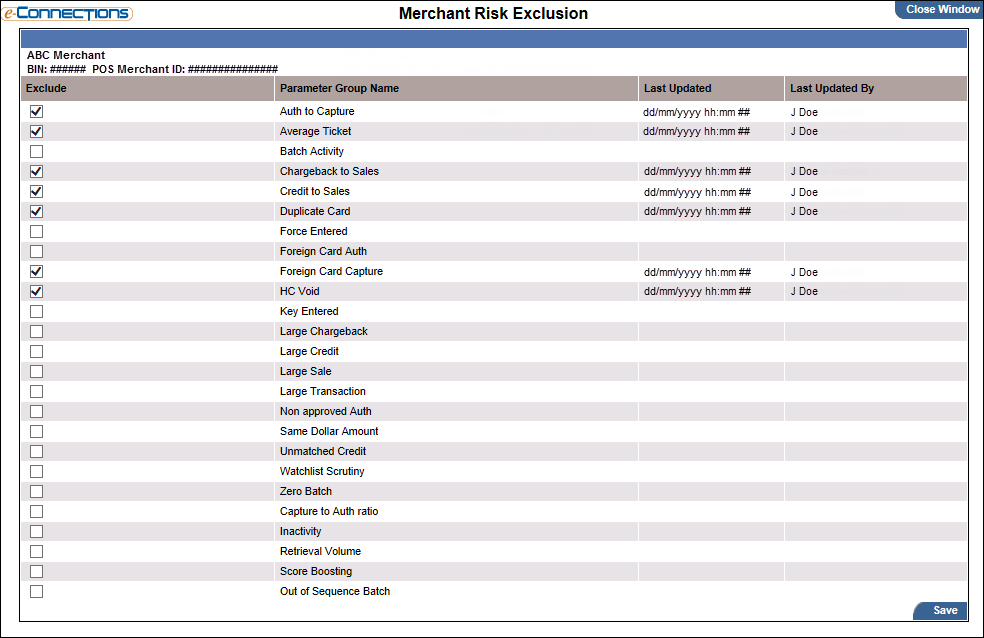Uncheck the Auth to Capture exclusion

point(37,112)
